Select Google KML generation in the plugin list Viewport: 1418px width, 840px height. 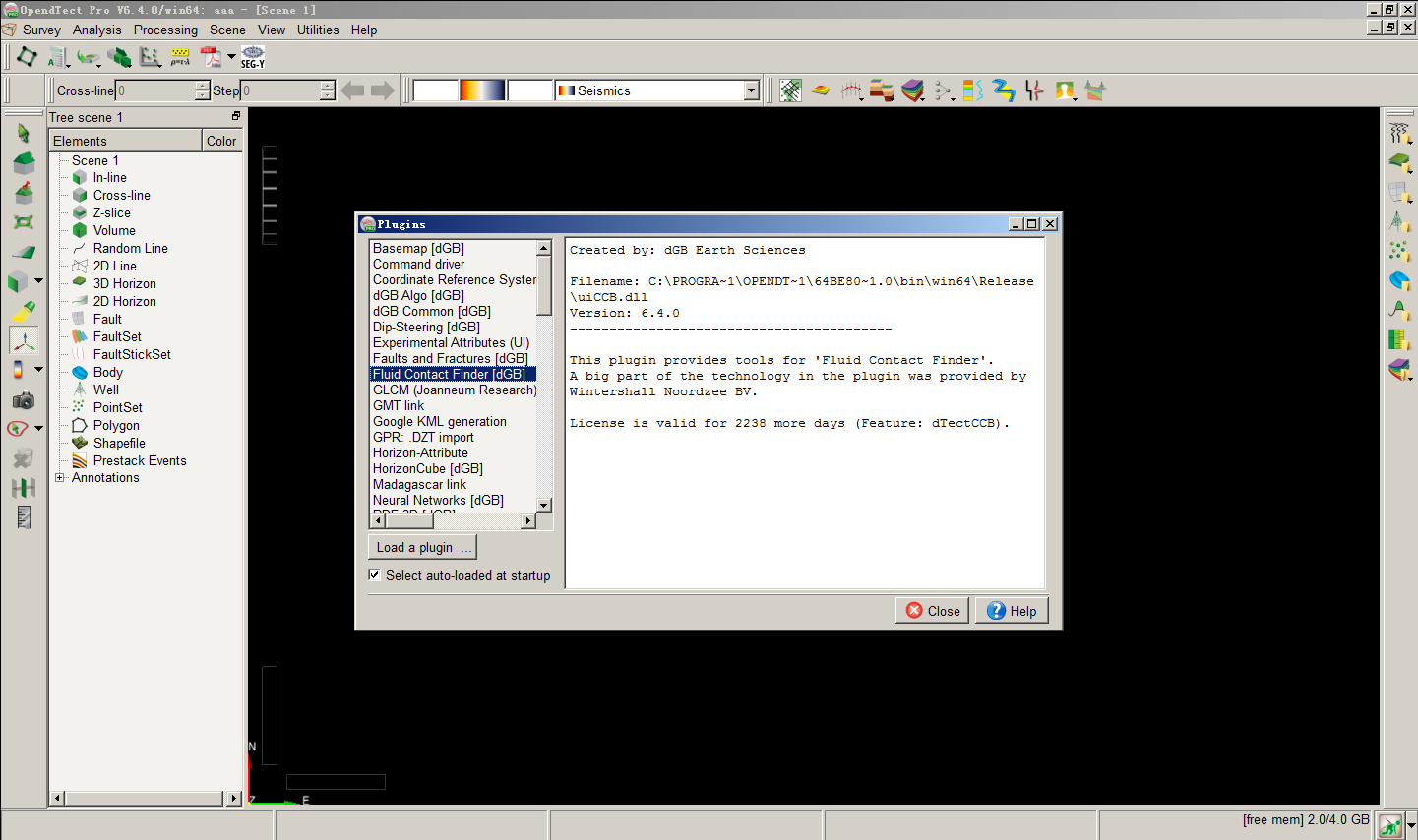click(439, 421)
